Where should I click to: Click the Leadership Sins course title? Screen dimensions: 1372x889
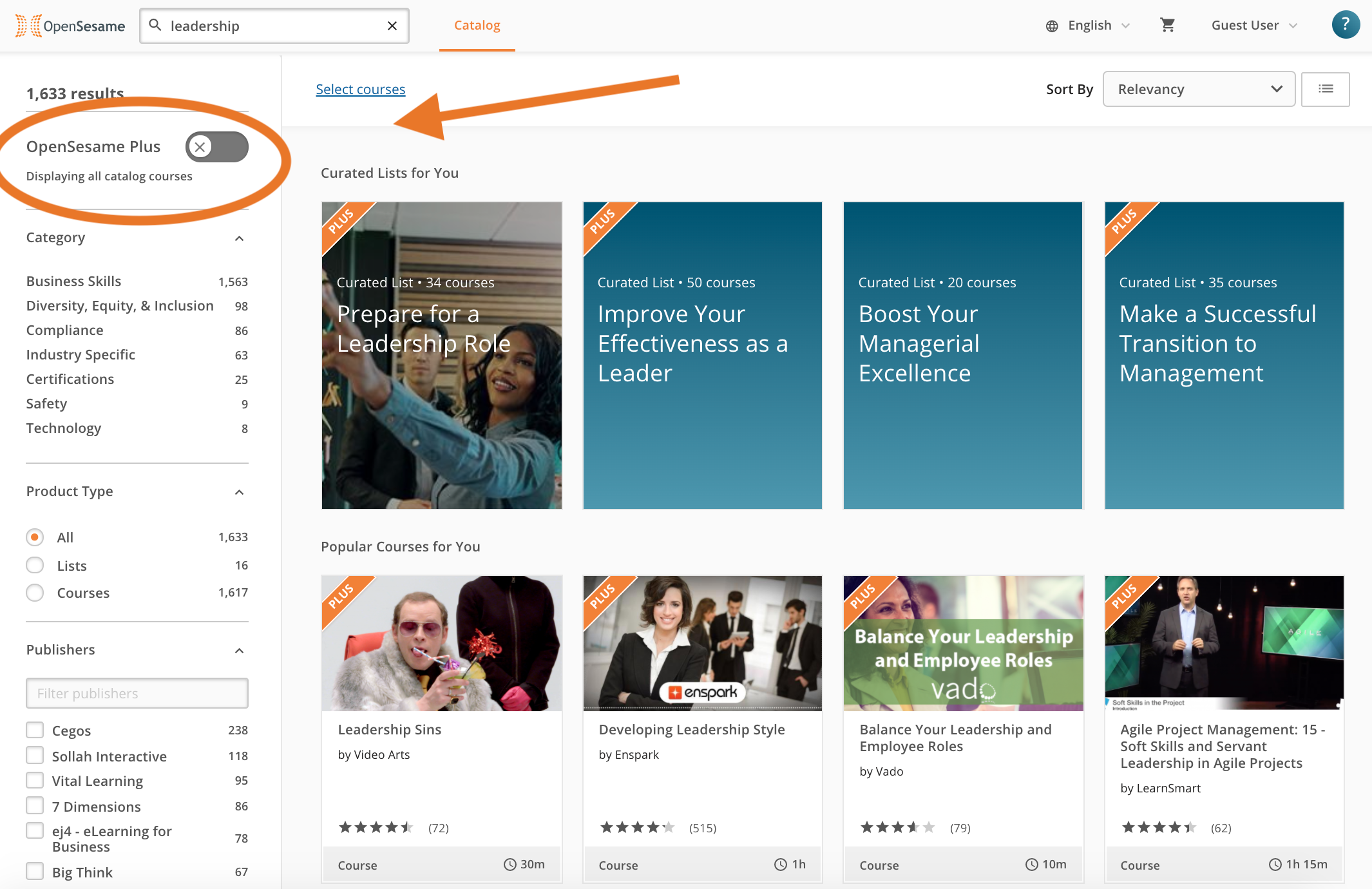click(x=390, y=730)
